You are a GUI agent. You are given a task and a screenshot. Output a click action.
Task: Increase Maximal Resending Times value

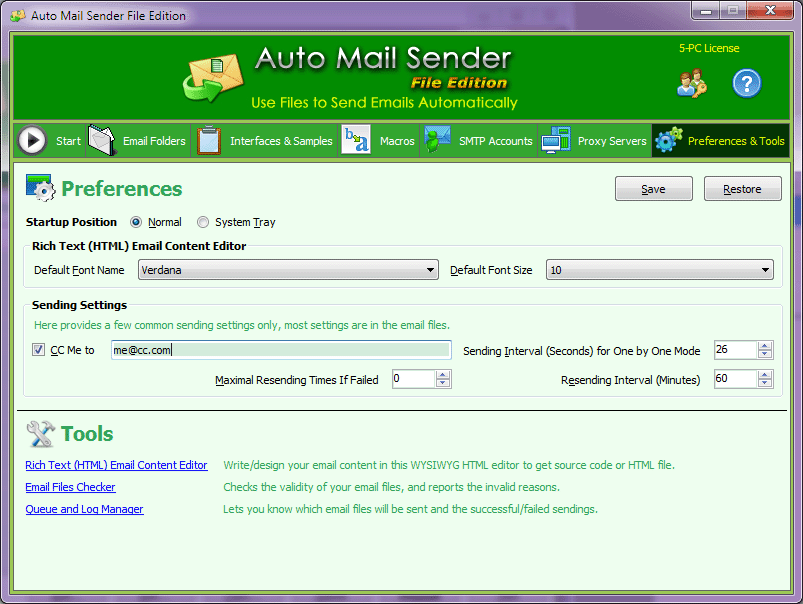(443, 376)
